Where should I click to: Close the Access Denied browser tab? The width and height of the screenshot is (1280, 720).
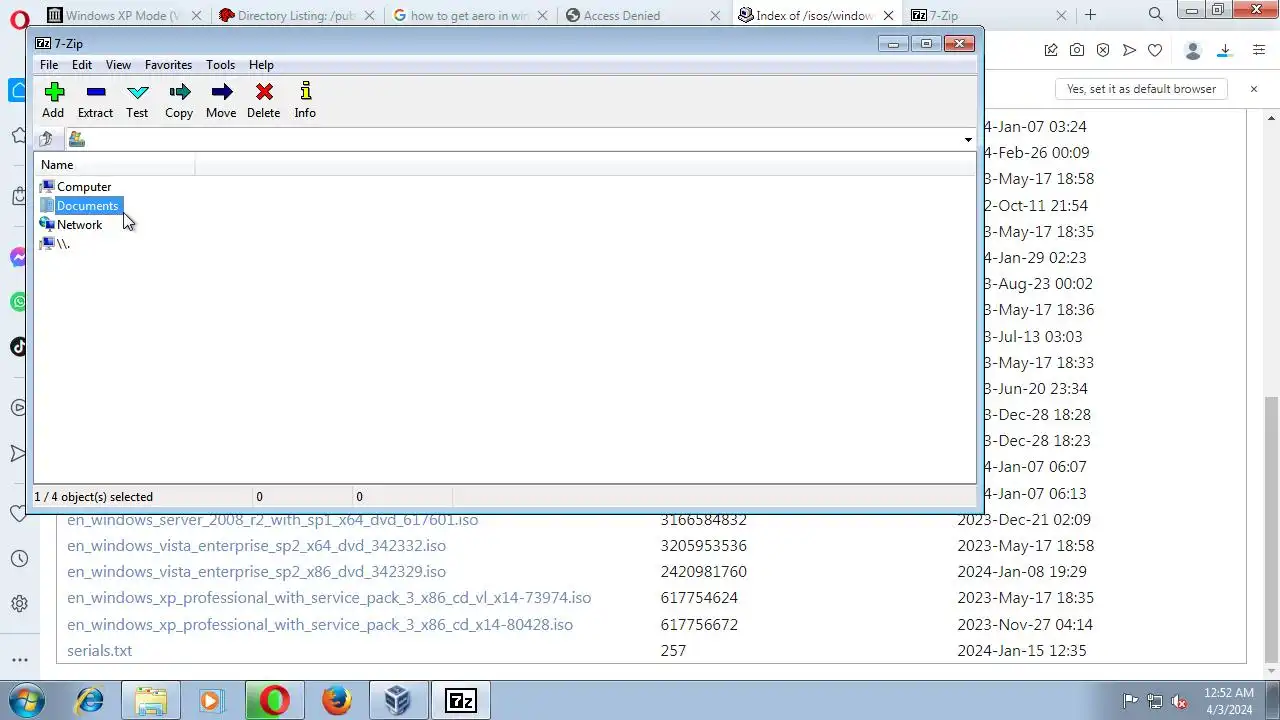716,15
